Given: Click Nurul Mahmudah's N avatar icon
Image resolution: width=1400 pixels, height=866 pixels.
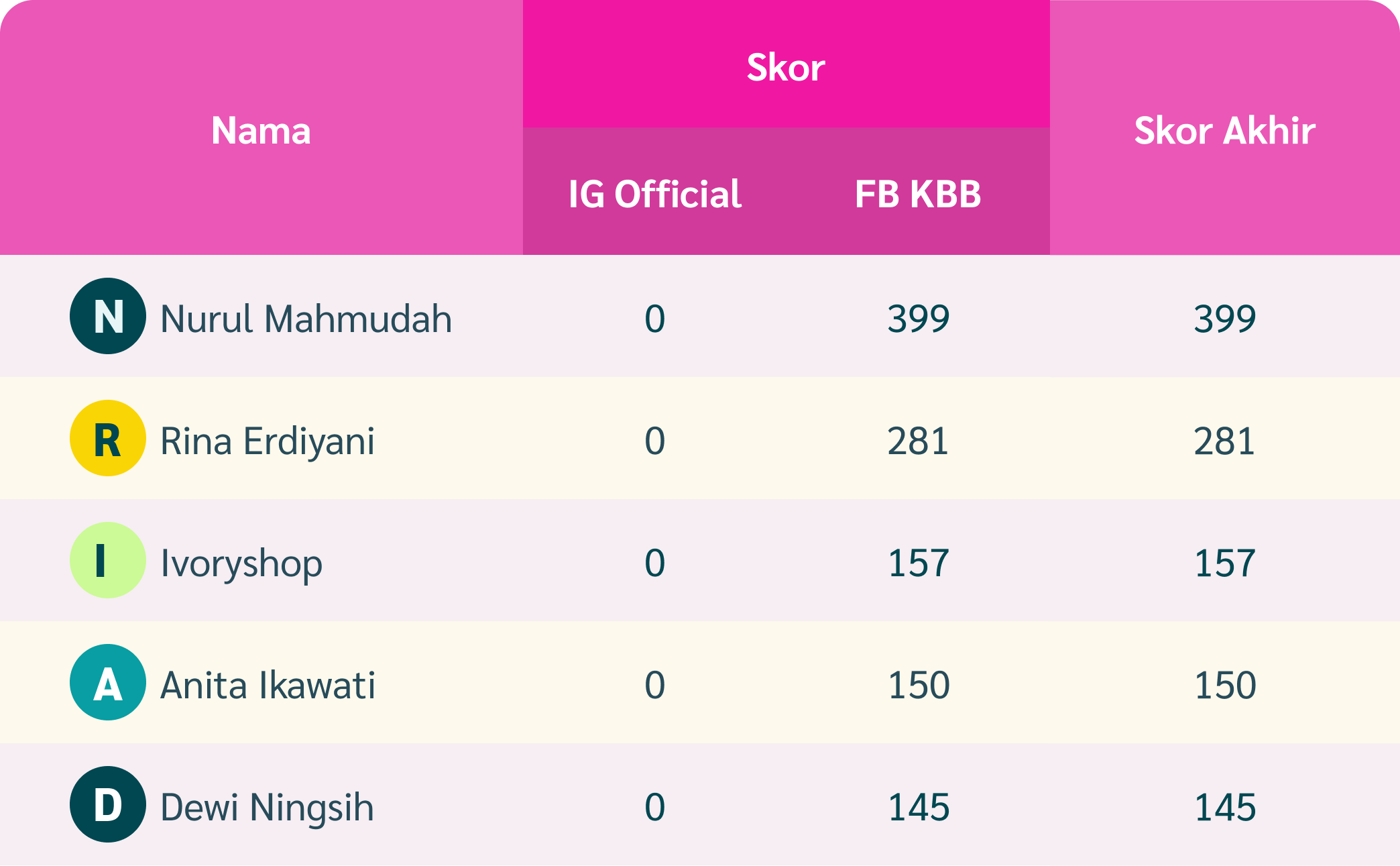Looking at the screenshot, I should (108, 316).
